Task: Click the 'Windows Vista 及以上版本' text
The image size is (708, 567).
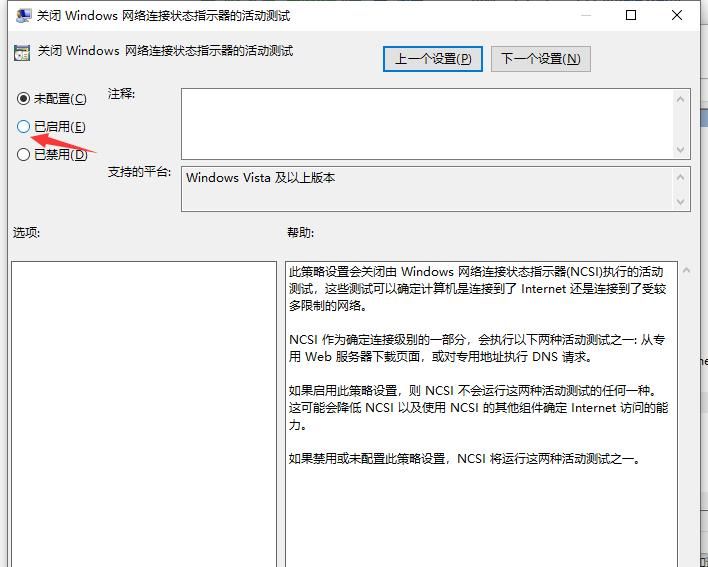Action: coord(261,178)
